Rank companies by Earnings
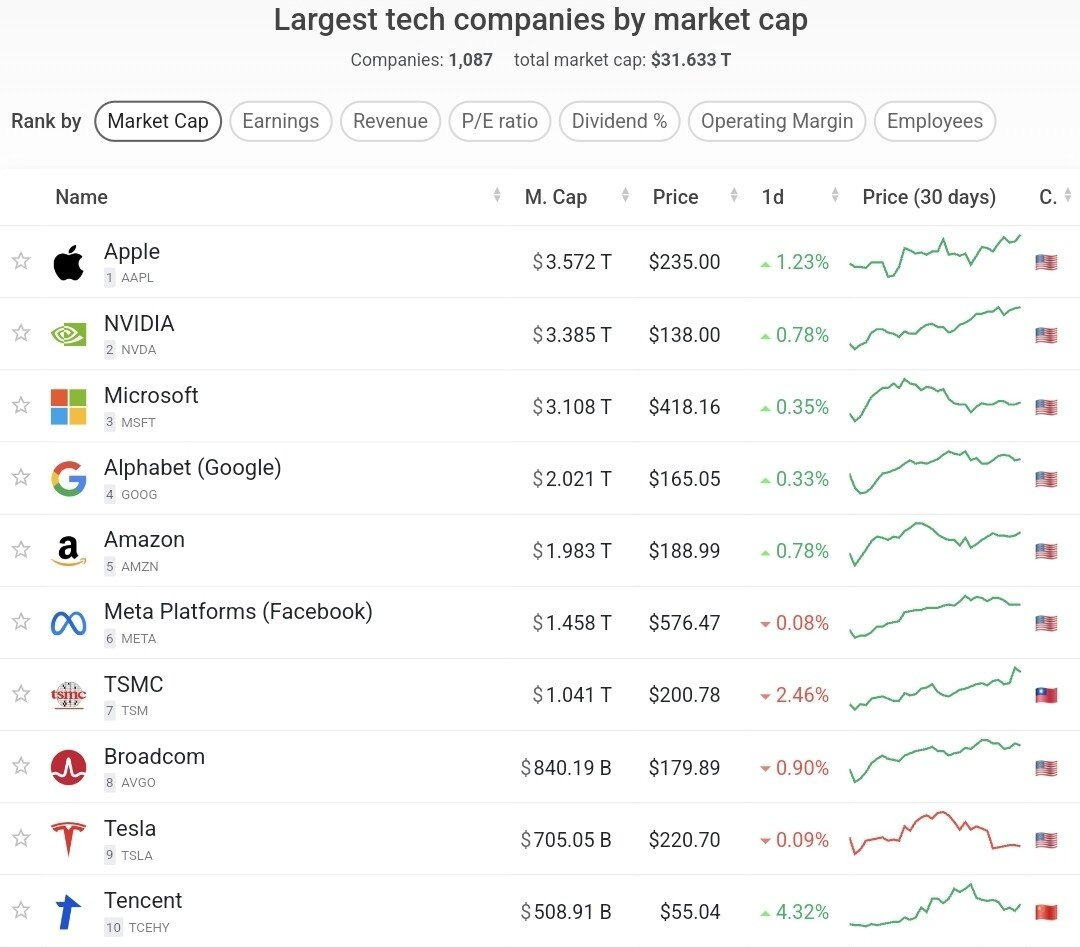1080x947 pixels. (x=280, y=122)
